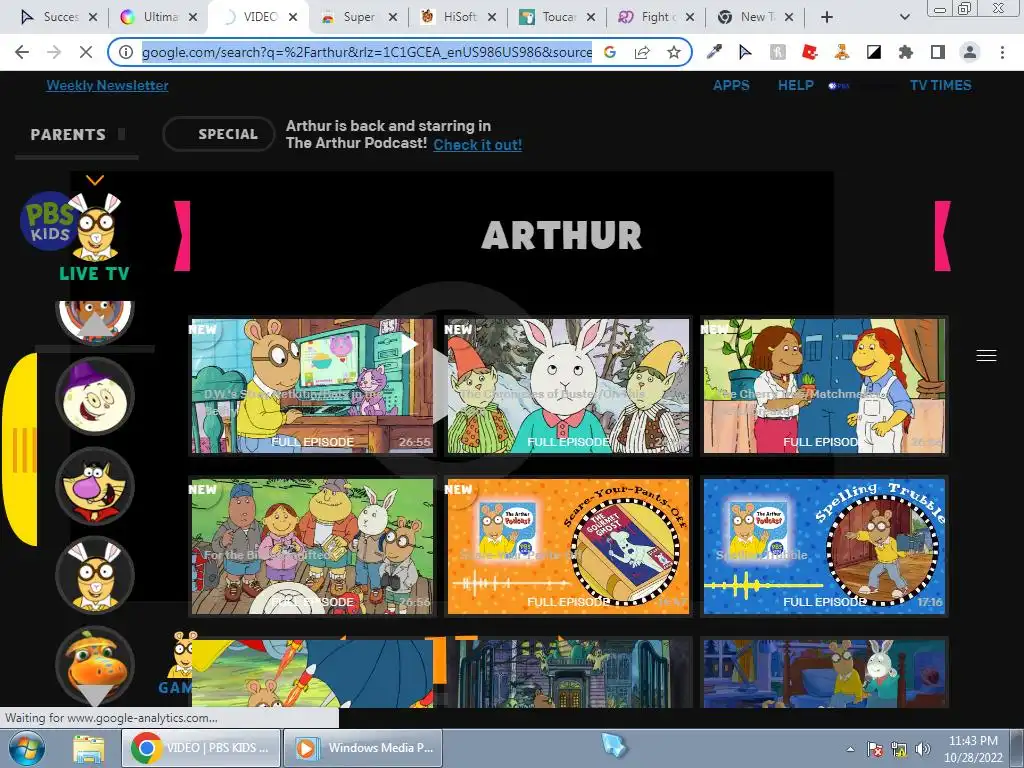The width and height of the screenshot is (1024, 768).
Task: Open the Weekly Newsletter link
Action: (107, 85)
